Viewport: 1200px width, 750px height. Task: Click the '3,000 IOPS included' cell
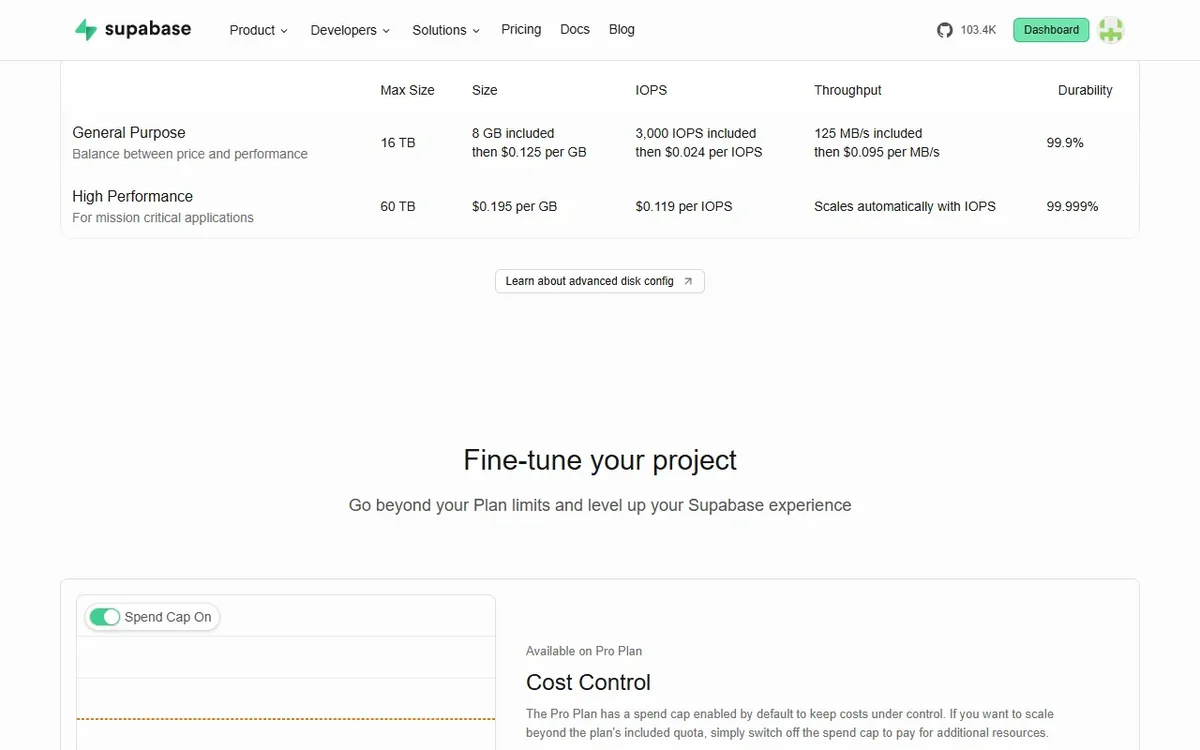click(696, 133)
